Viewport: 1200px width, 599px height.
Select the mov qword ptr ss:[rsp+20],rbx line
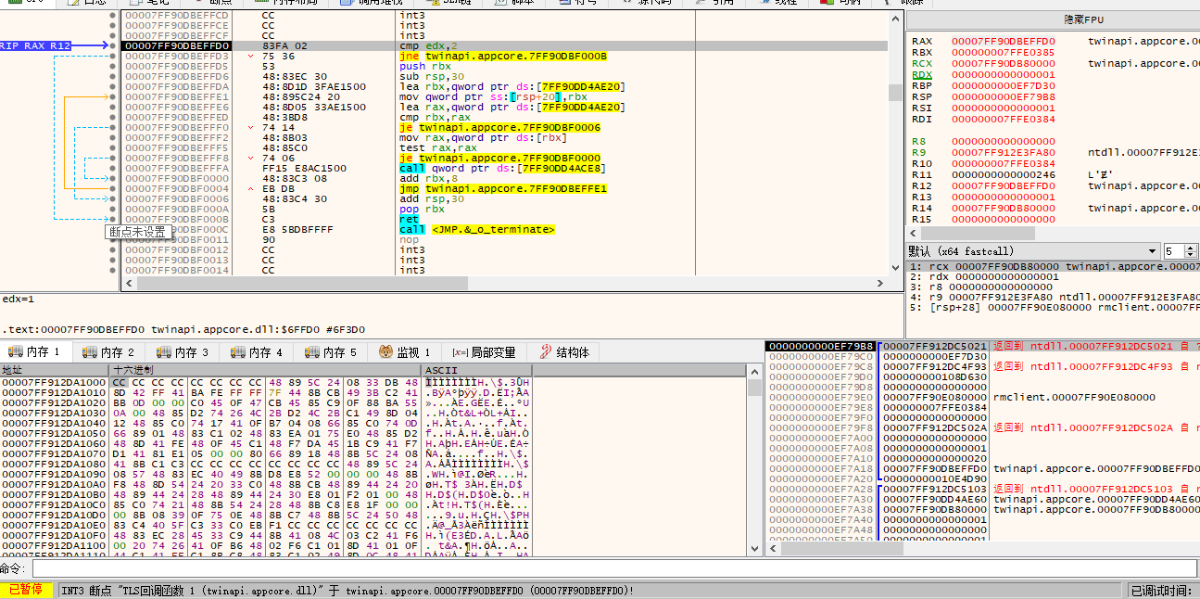(x=493, y=97)
